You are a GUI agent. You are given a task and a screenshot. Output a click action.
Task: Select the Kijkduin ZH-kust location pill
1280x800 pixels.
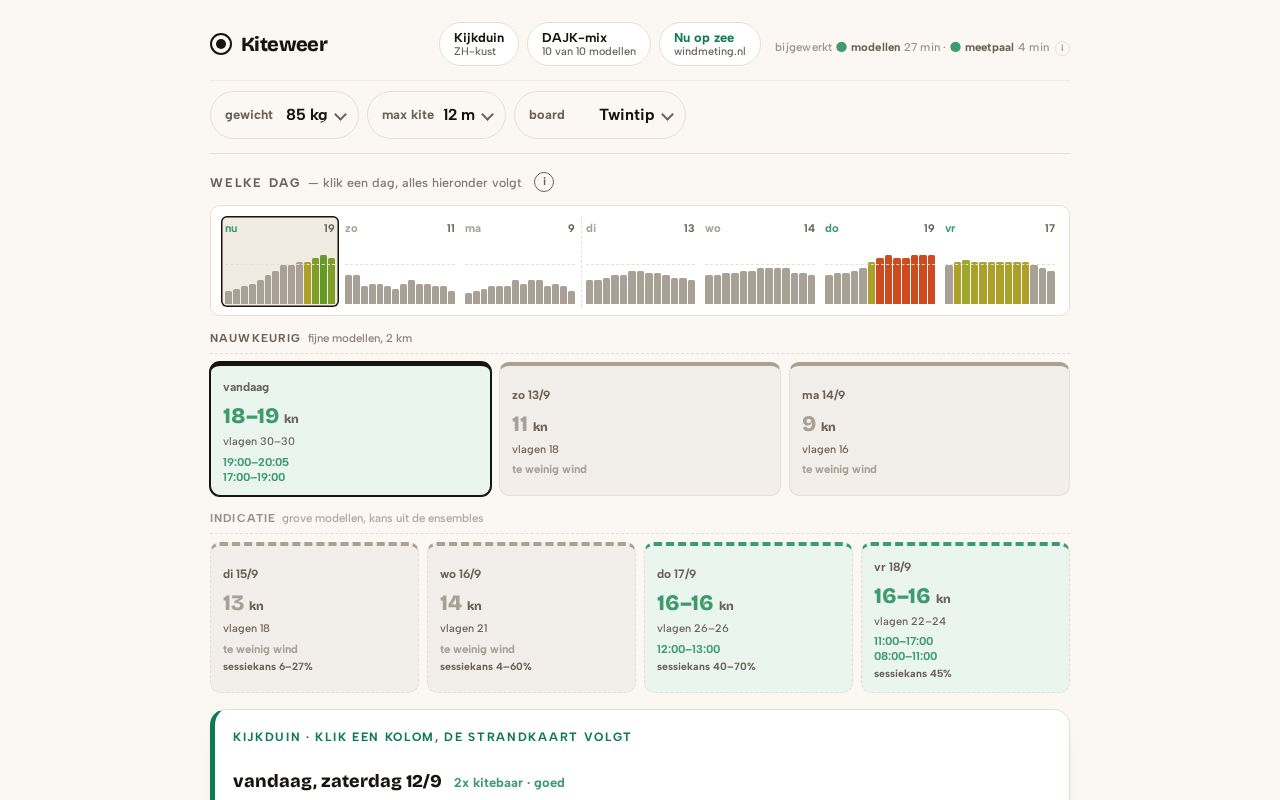[479, 44]
